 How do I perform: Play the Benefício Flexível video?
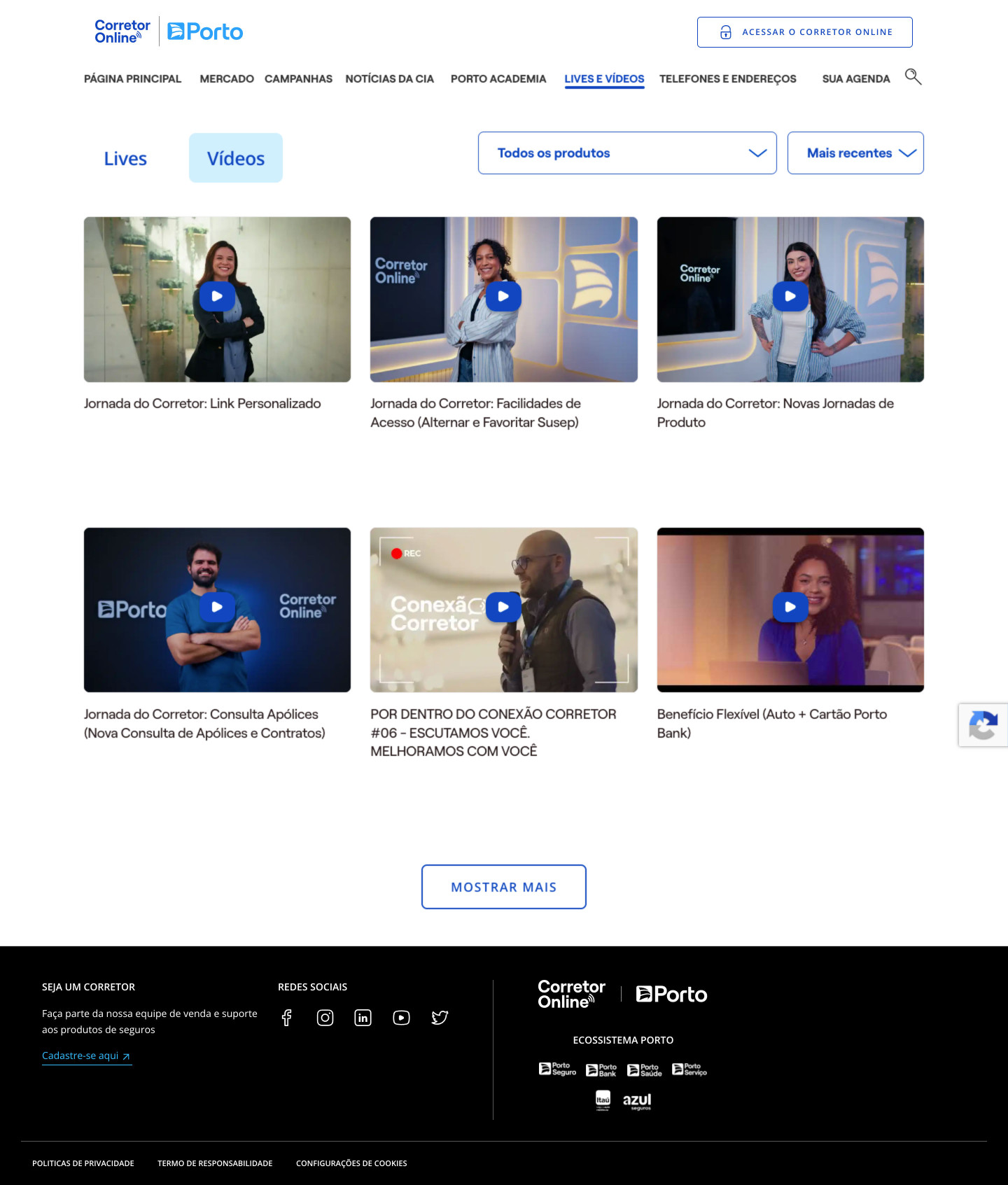(790, 607)
